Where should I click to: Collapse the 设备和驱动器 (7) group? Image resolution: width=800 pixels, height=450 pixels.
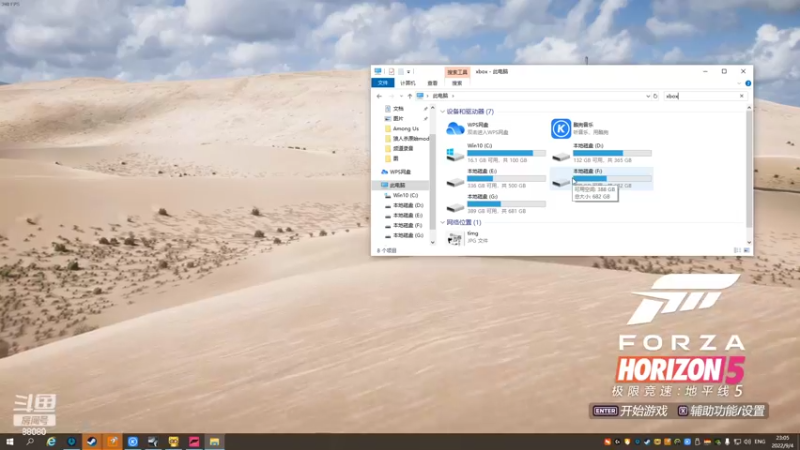442,111
